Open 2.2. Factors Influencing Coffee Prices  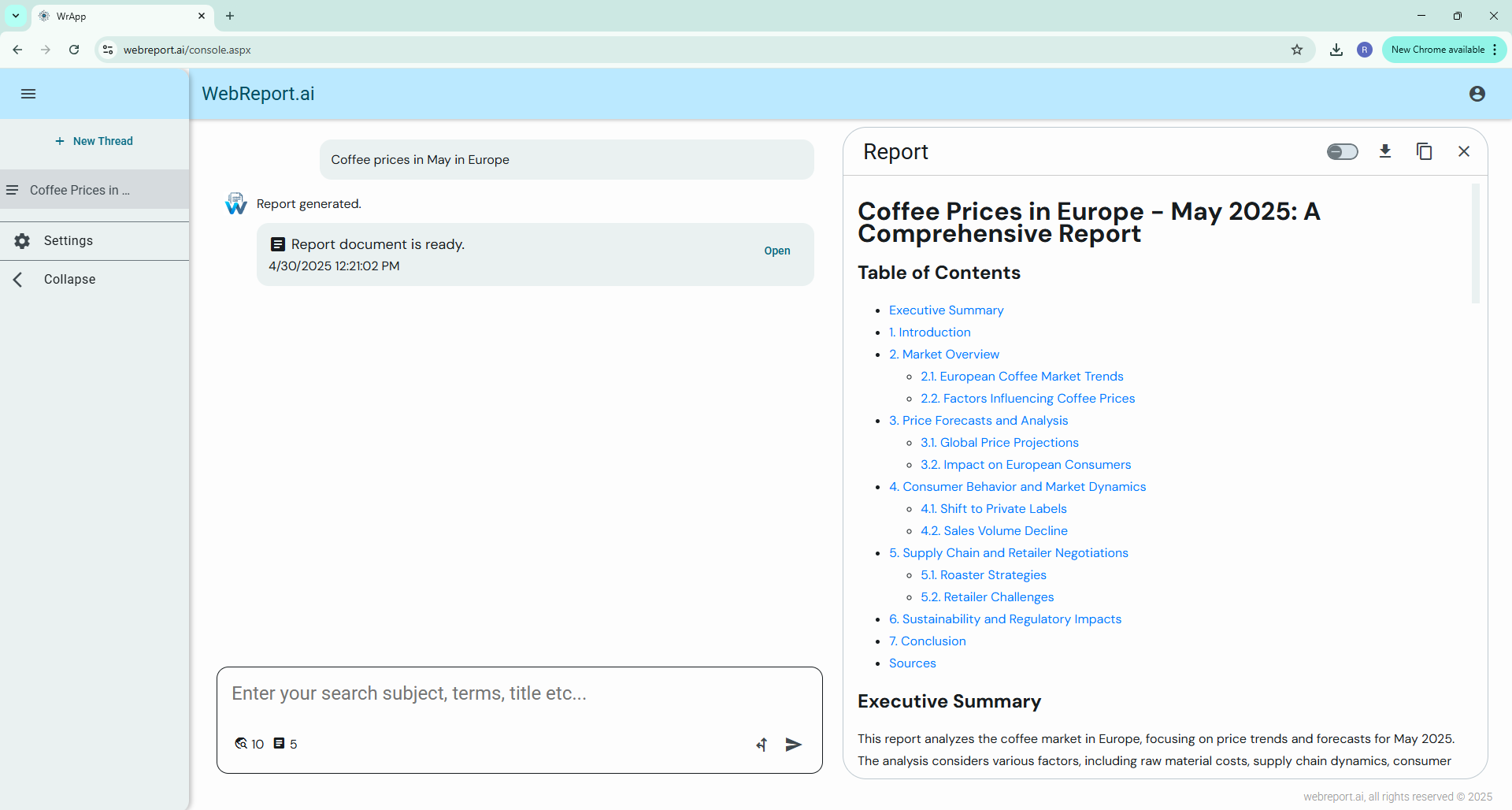coord(1028,399)
